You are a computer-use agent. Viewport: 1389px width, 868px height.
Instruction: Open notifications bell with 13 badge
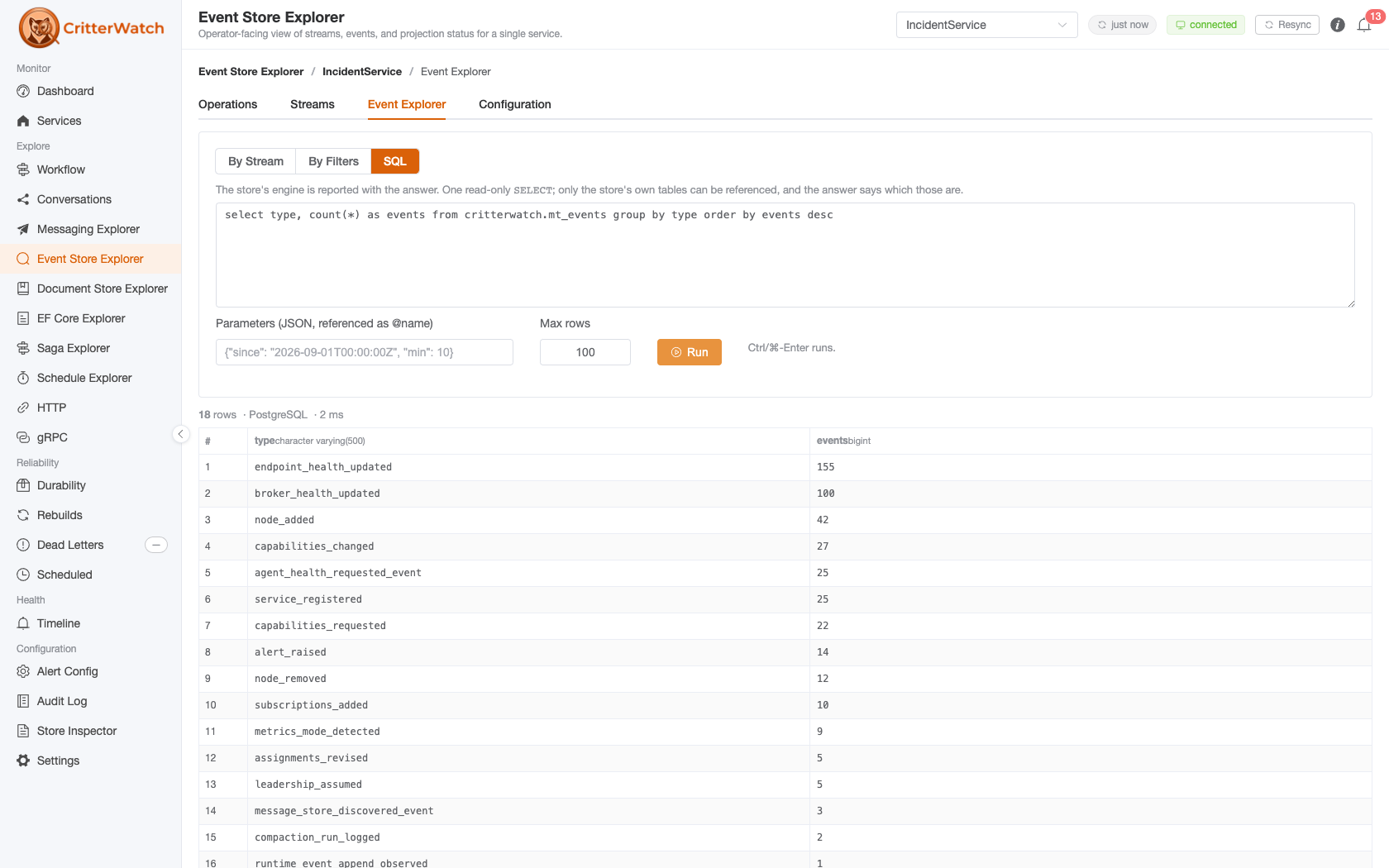[x=1365, y=24]
